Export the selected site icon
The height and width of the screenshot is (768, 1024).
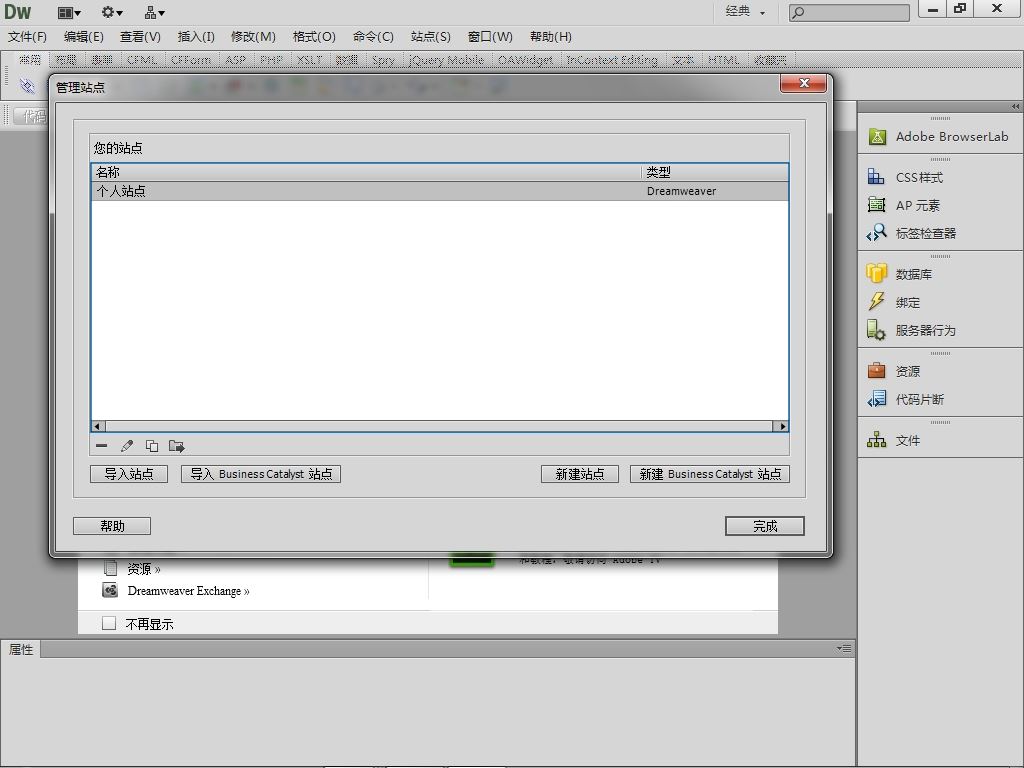point(176,446)
